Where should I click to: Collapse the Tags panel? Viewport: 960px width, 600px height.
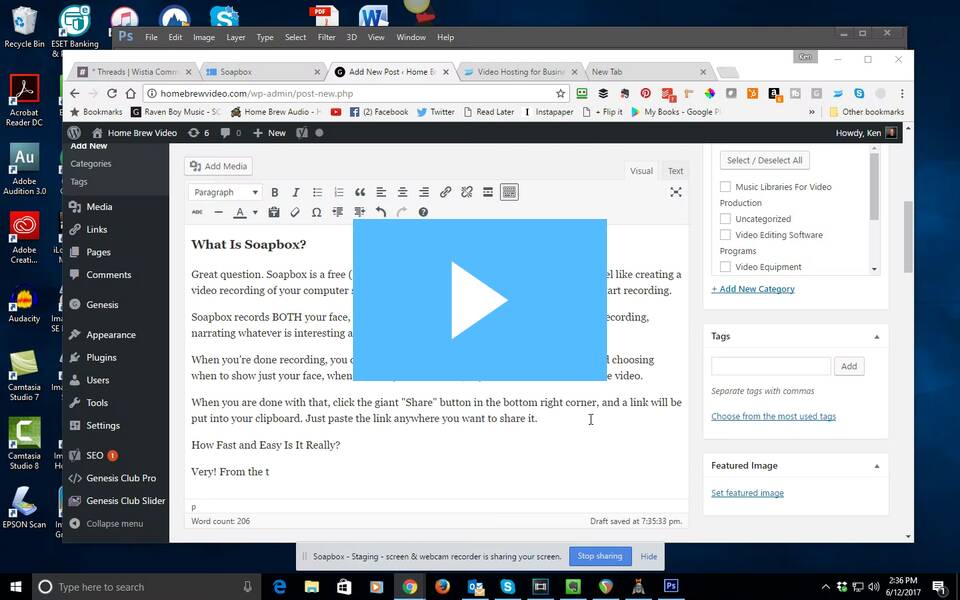(x=877, y=337)
